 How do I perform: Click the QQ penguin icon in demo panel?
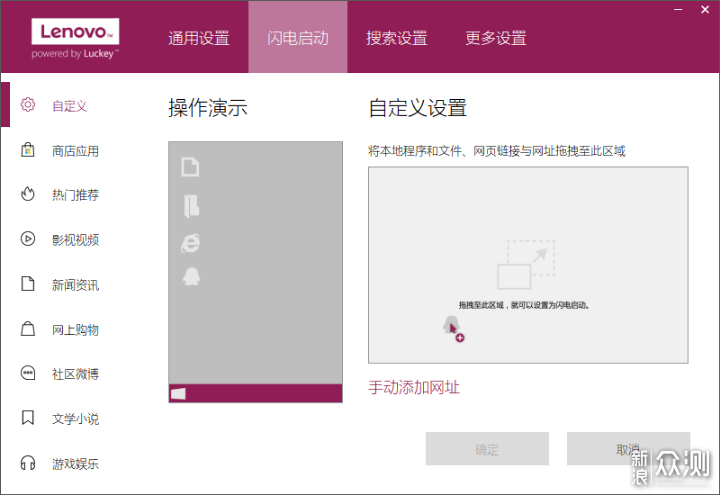[x=190, y=277]
